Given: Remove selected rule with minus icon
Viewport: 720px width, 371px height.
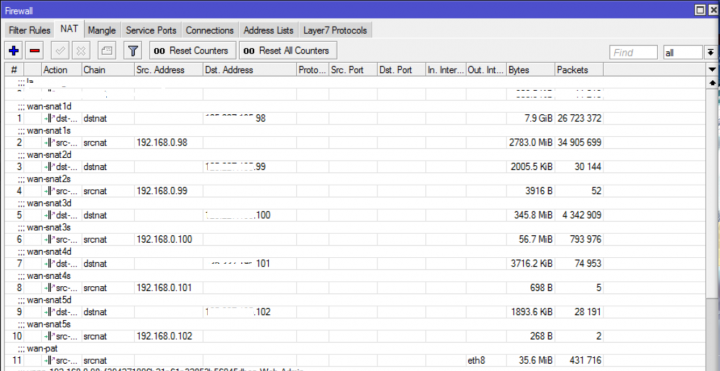Looking at the screenshot, I should point(34,51).
